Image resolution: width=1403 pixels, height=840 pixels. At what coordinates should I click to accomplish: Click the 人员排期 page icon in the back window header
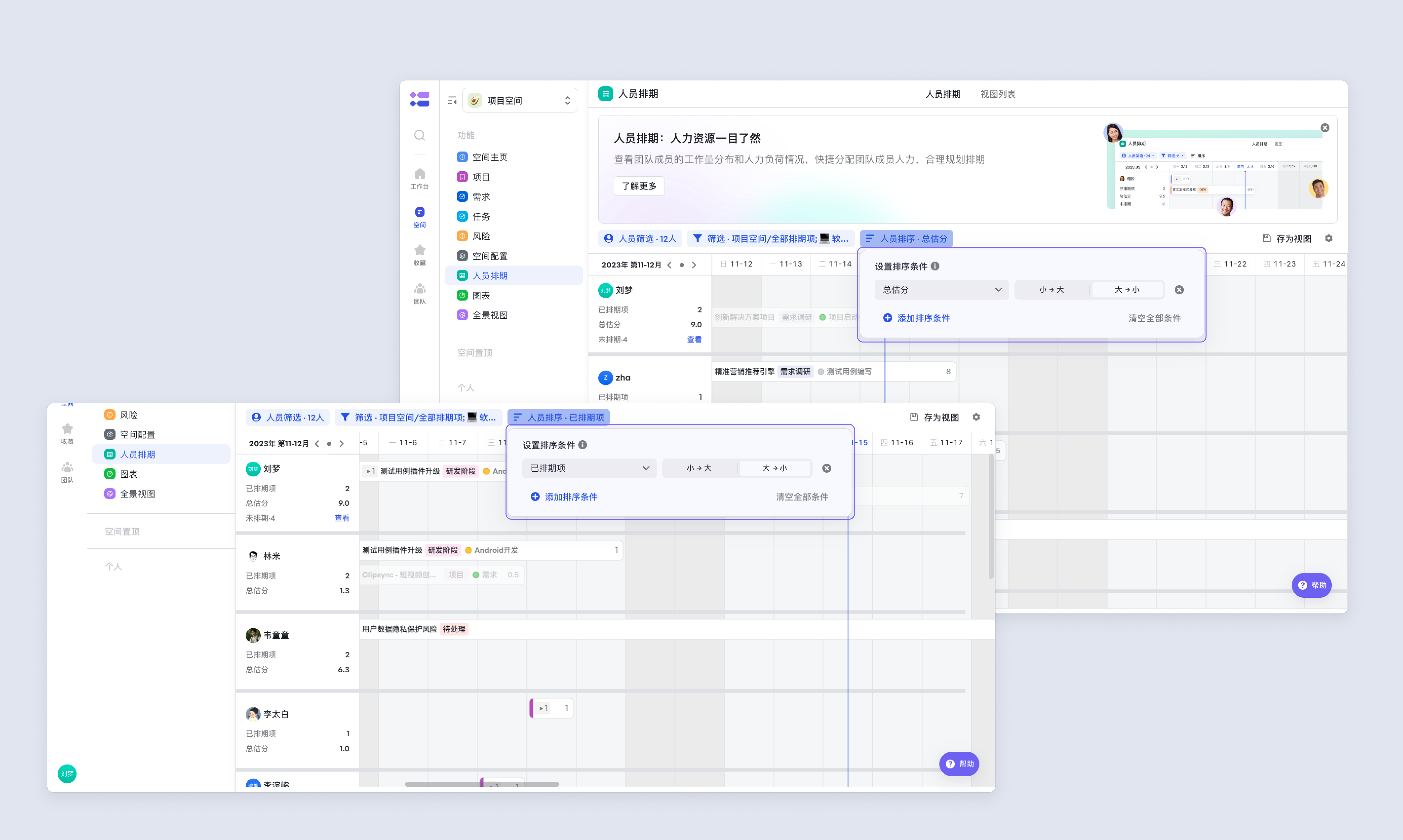(x=606, y=94)
